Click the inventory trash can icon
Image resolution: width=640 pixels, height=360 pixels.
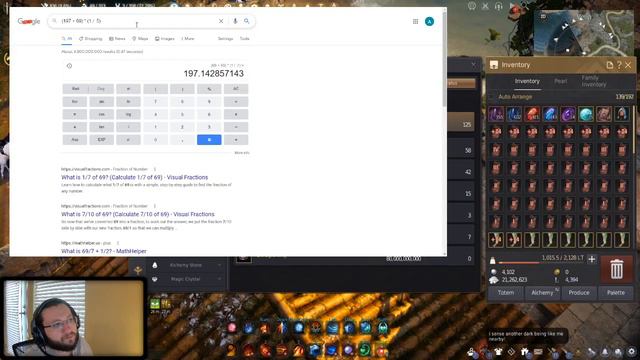click(616, 269)
